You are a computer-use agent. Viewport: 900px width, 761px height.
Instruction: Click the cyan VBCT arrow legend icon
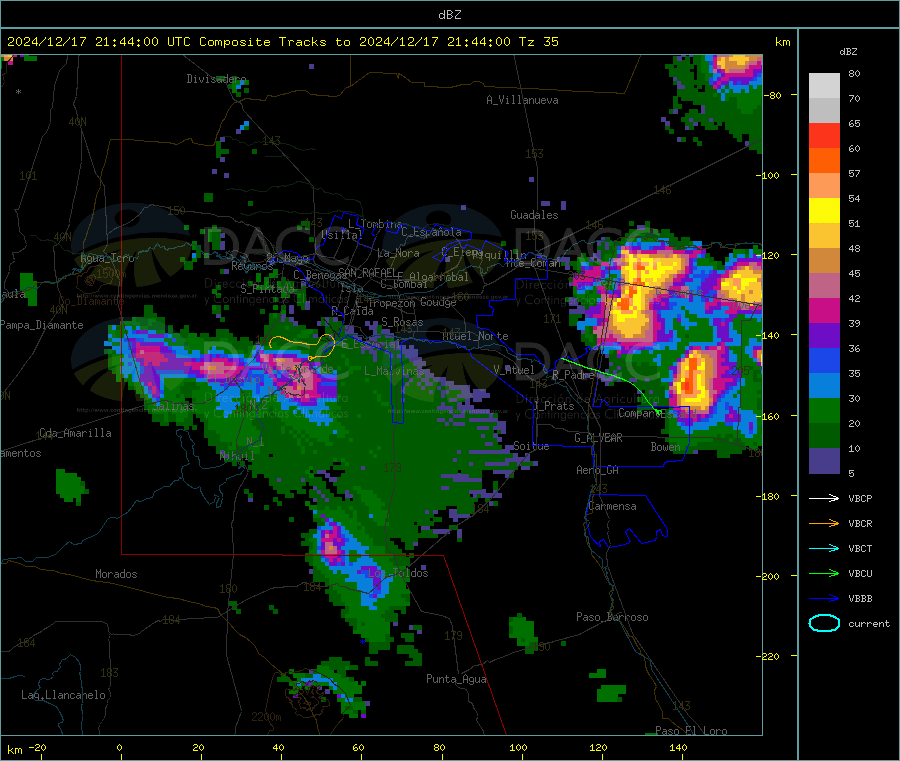(x=824, y=549)
